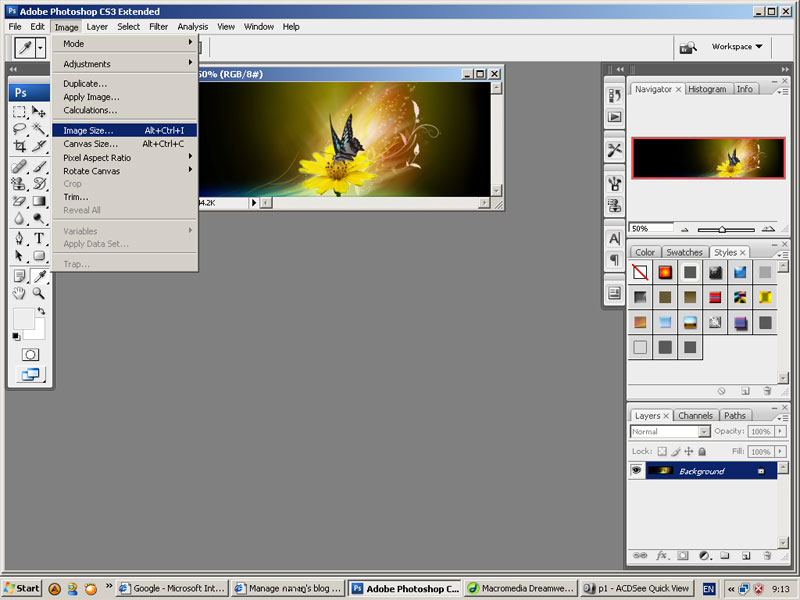Add a layer style (fx)
Image resolution: width=800 pixels, height=600 pixels.
(662, 556)
